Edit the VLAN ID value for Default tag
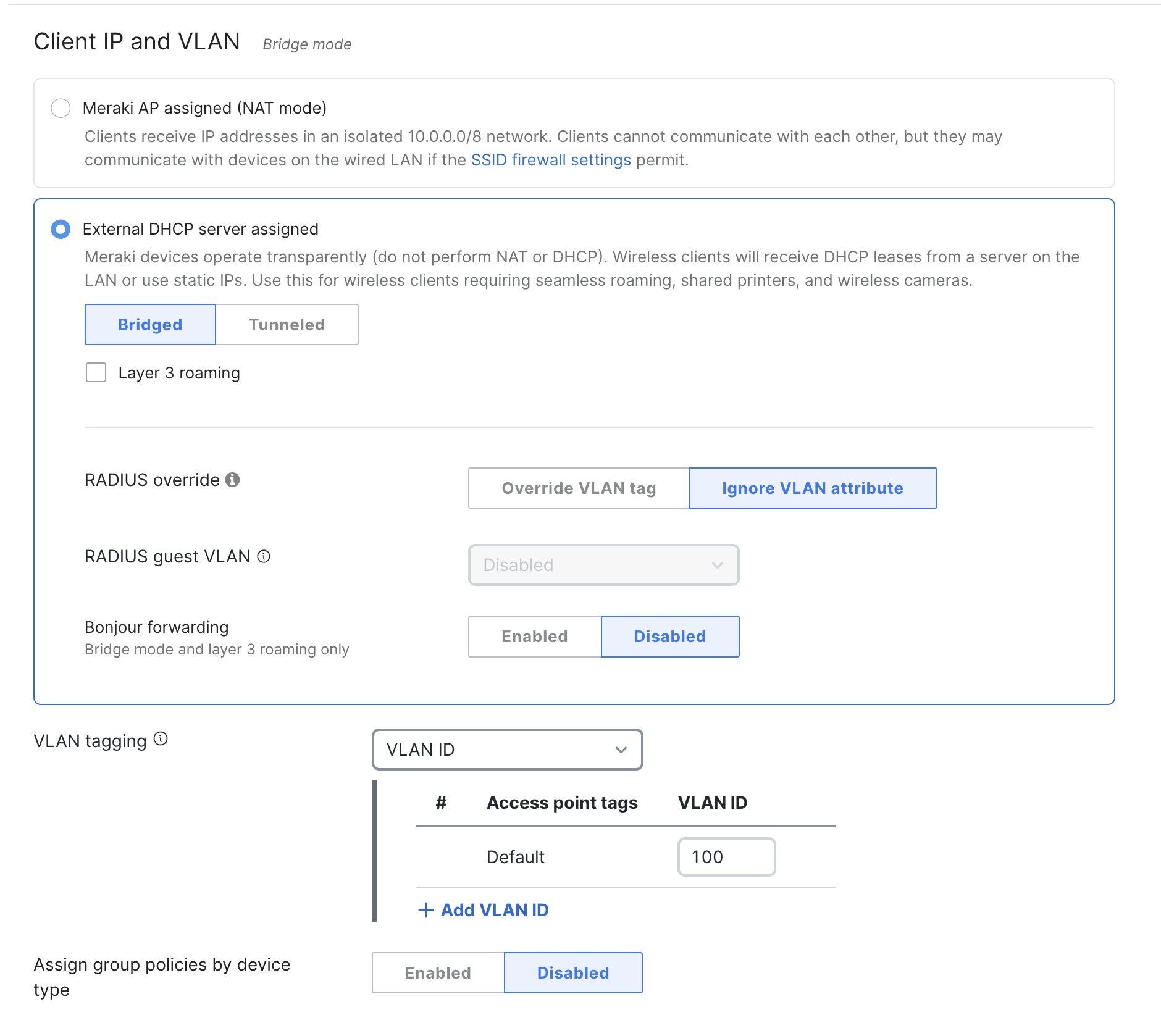 (727, 856)
